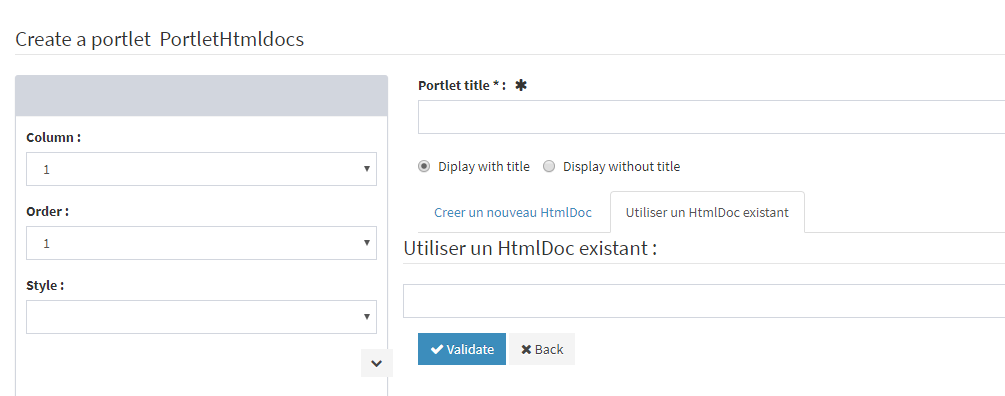Viewport: 1005px width, 396px height.
Task: Click the chevron-down icon below Style
Action: tap(377, 363)
